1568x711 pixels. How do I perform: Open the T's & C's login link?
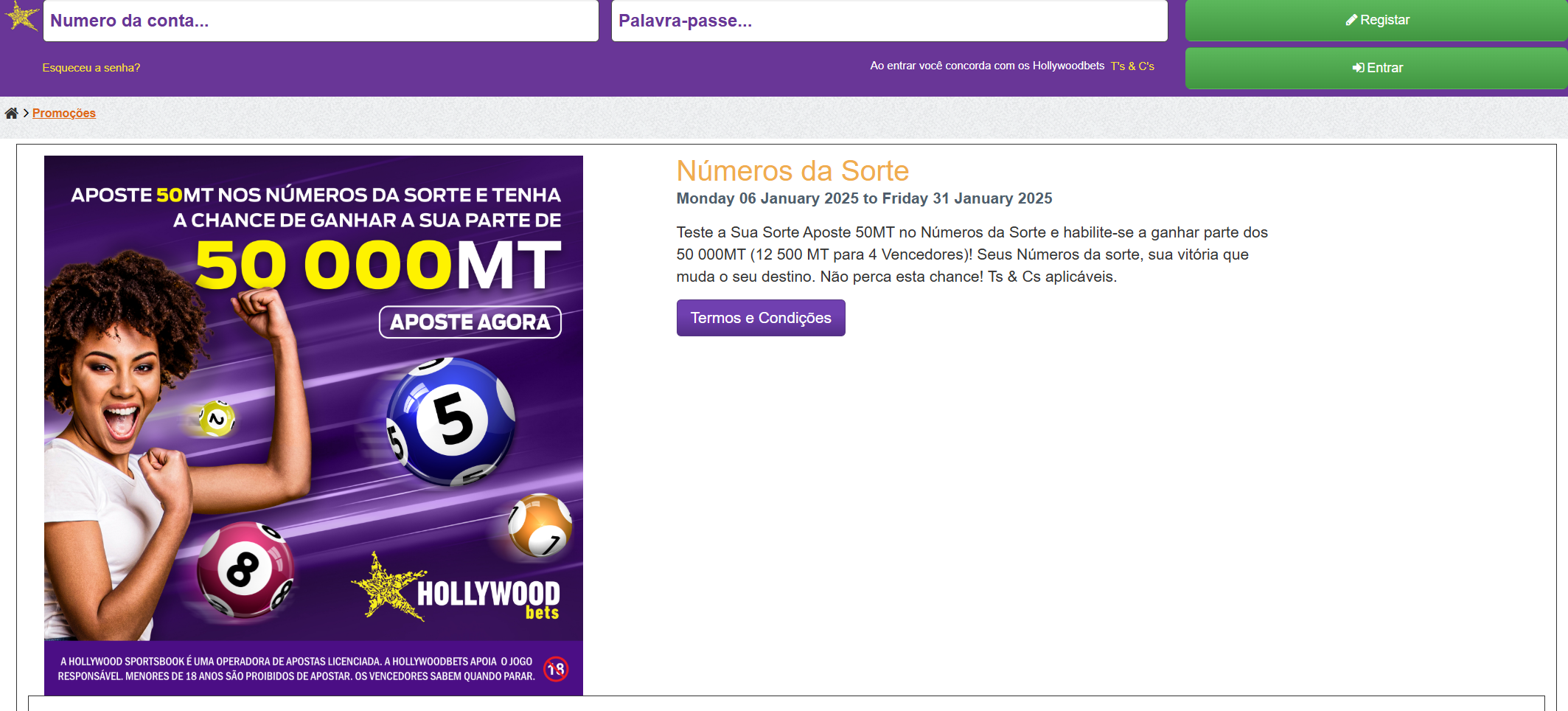(1132, 66)
